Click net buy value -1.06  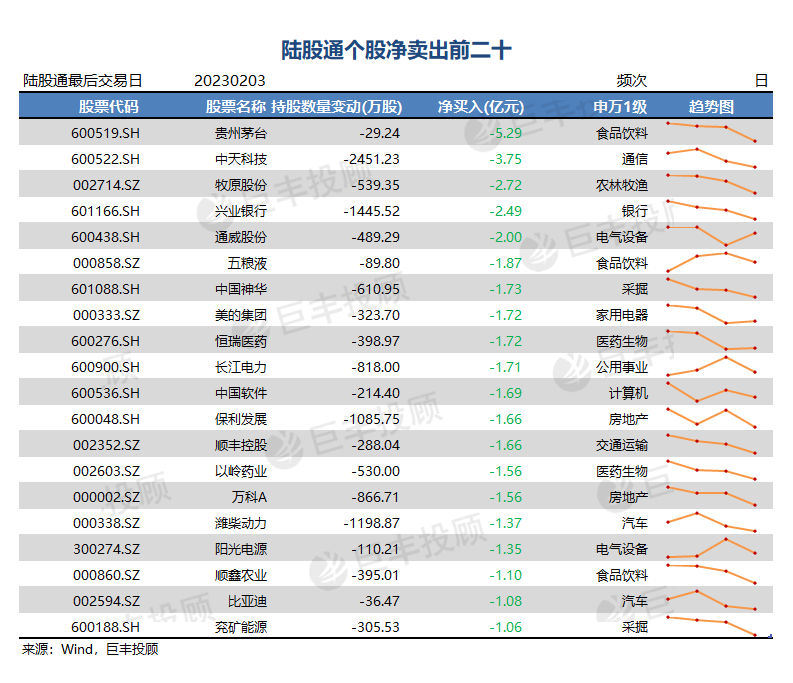[505, 627]
